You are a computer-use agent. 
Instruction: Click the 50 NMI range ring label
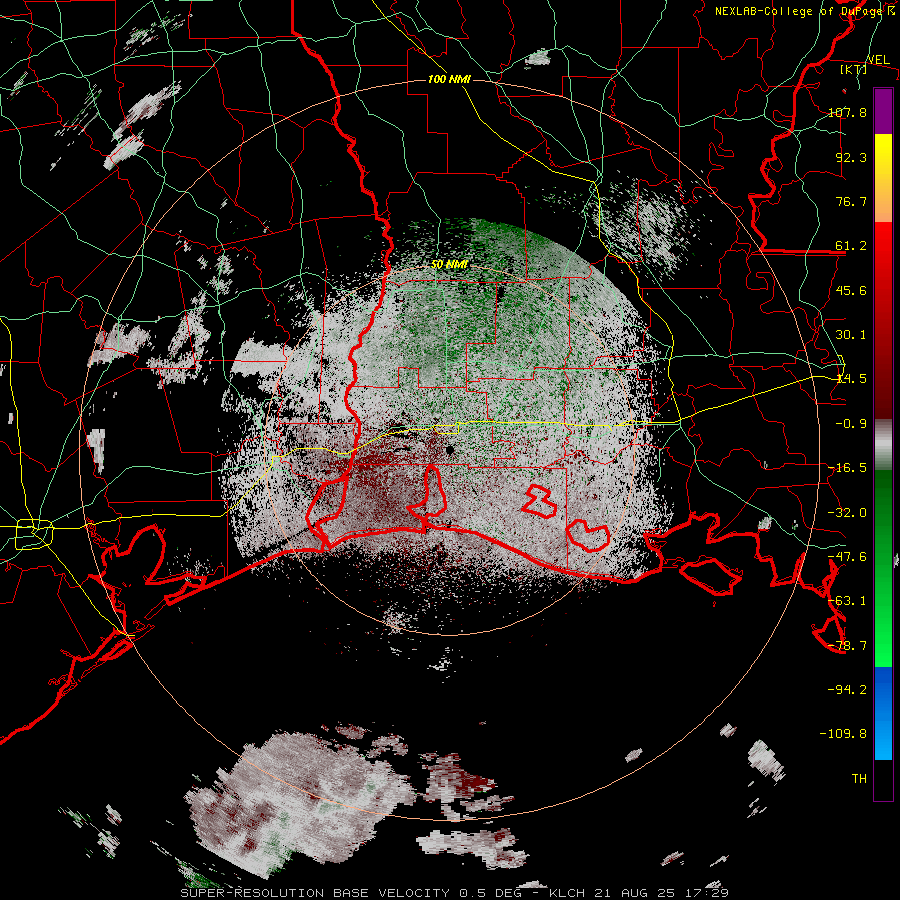click(x=449, y=265)
